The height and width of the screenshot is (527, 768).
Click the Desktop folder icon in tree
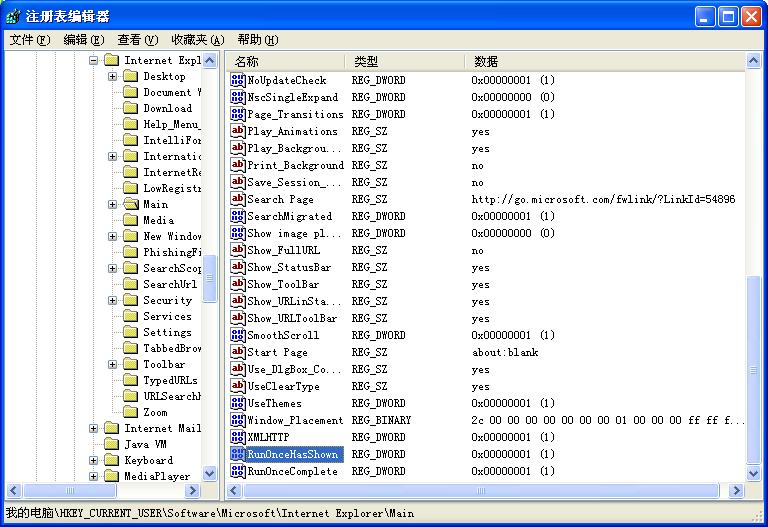[131, 76]
